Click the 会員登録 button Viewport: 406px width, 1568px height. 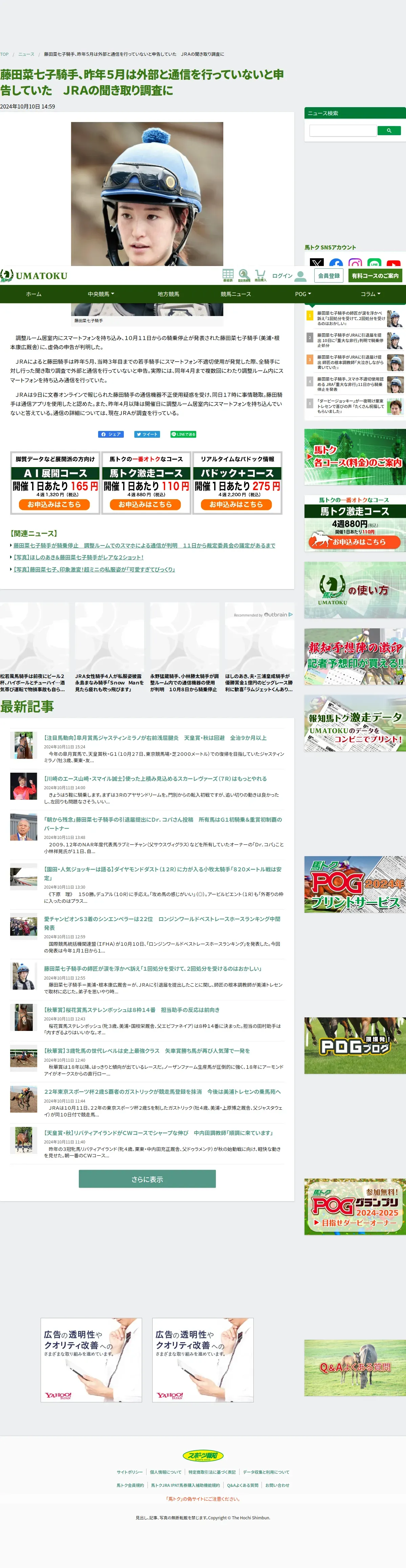329,276
